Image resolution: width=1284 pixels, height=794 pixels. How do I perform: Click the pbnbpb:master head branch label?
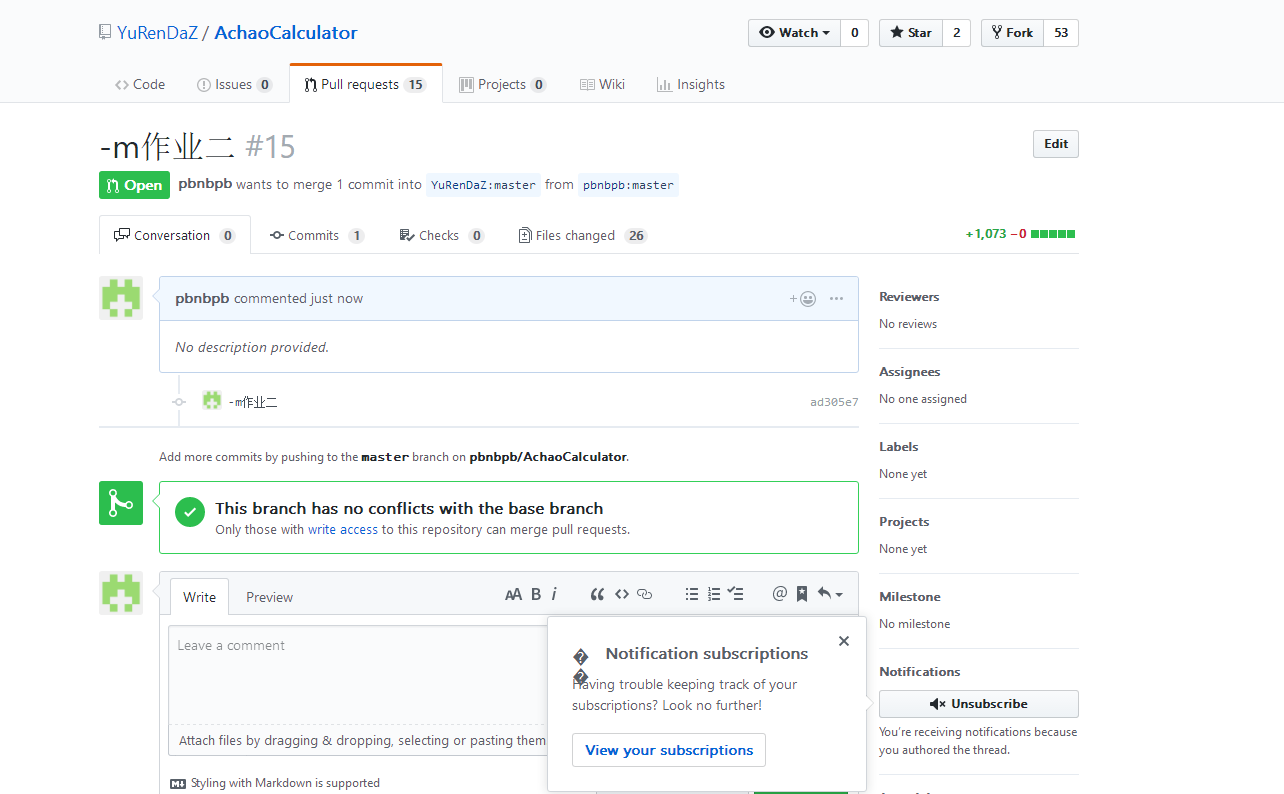(x=628, y=185)
